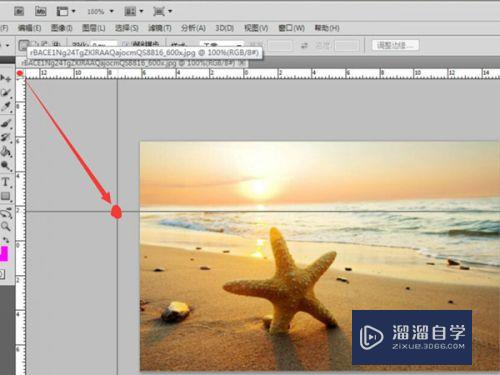This screenshot has width=500, height=375.
Task: Open the 编辑(E) menu
Action: [x=29, y=28]
